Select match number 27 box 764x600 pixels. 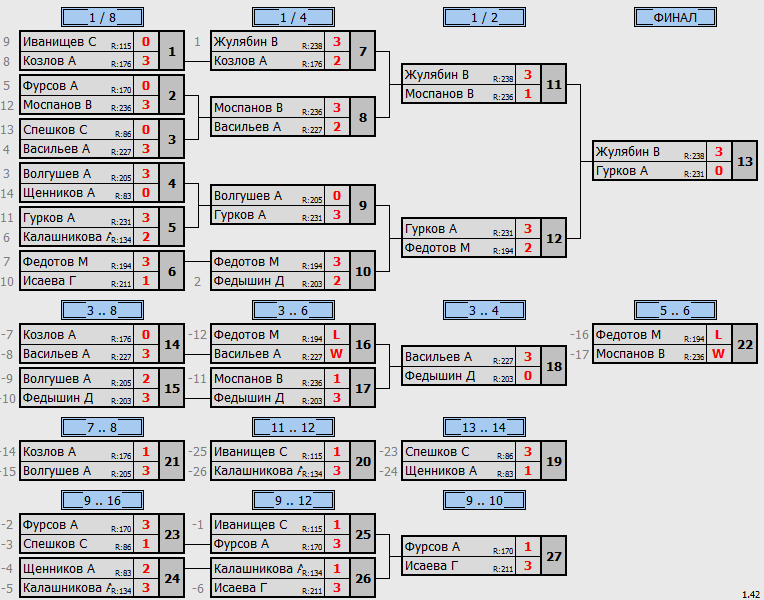pos(554,557)
